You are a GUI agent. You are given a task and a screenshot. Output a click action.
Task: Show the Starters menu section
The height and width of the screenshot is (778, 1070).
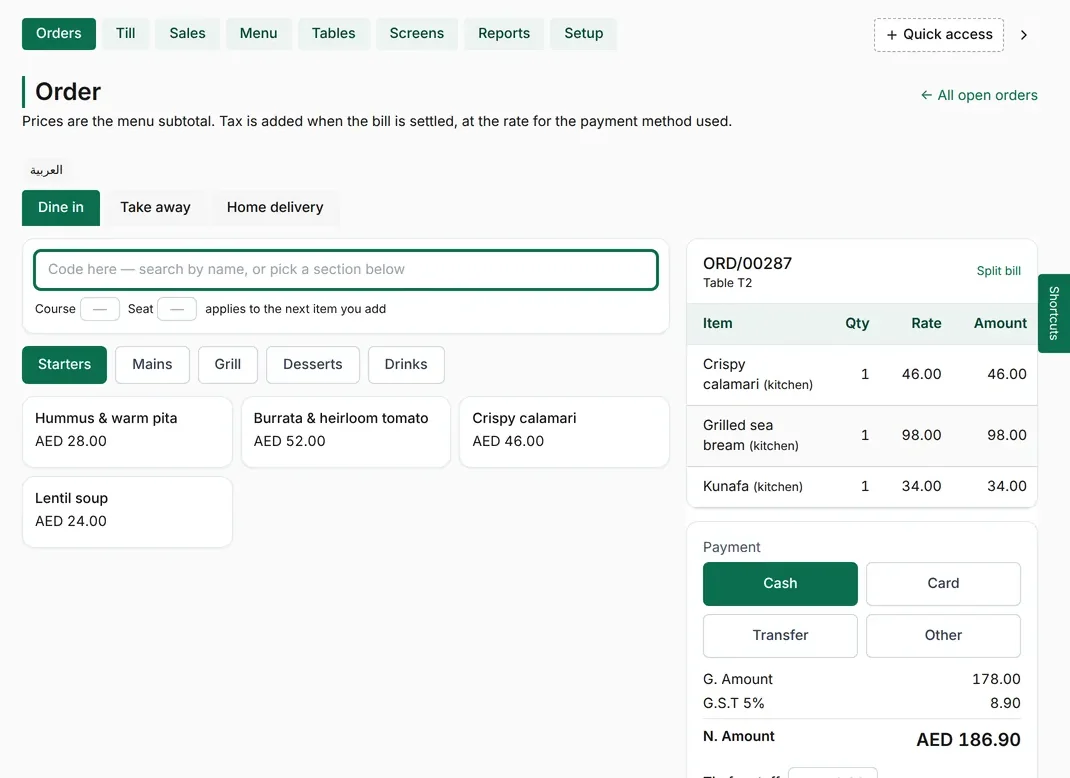click(64, 364)
